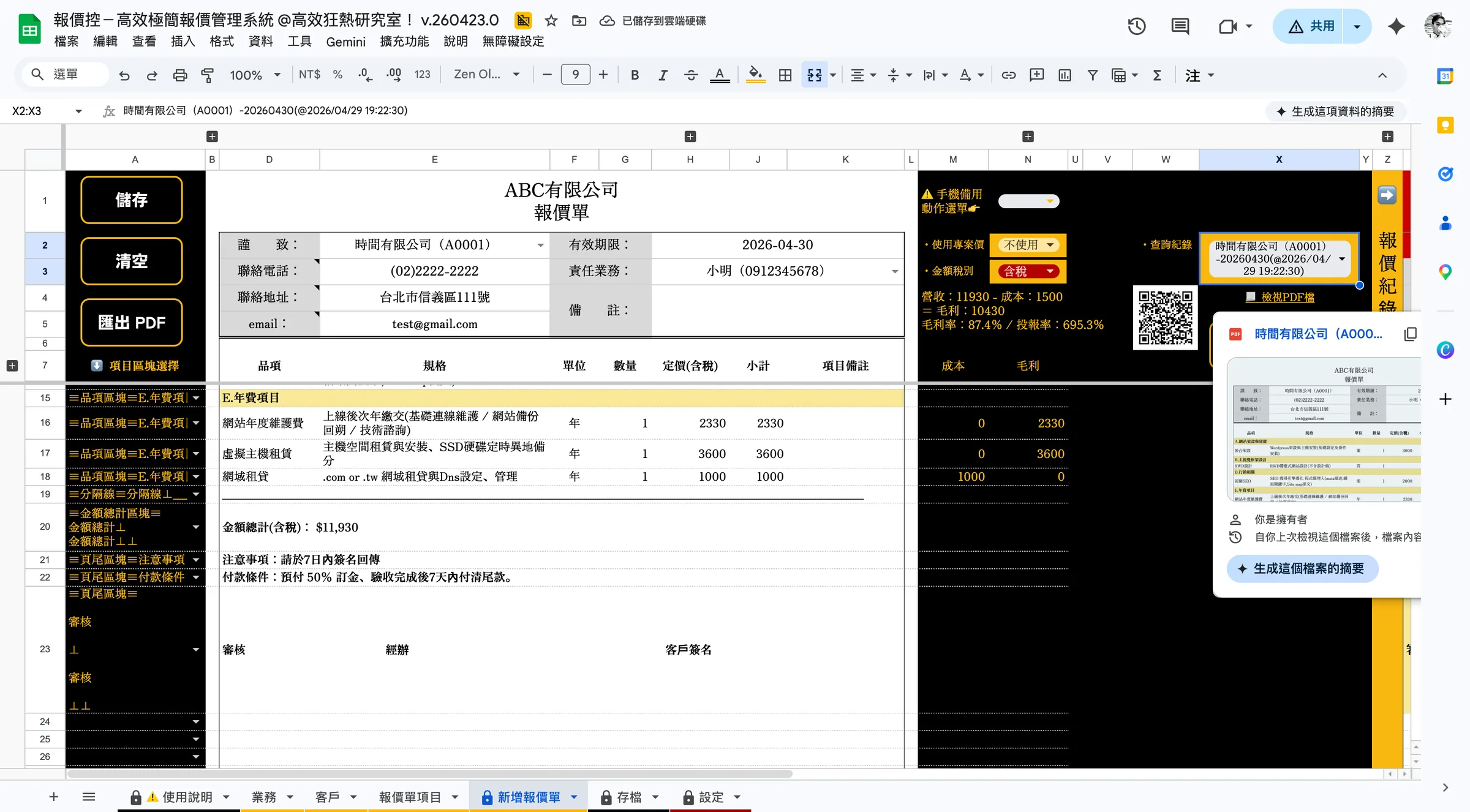Click the 共用 share button
Image resolution: width=1470 pixels, height=812 pixels.
click(1308, 26)
